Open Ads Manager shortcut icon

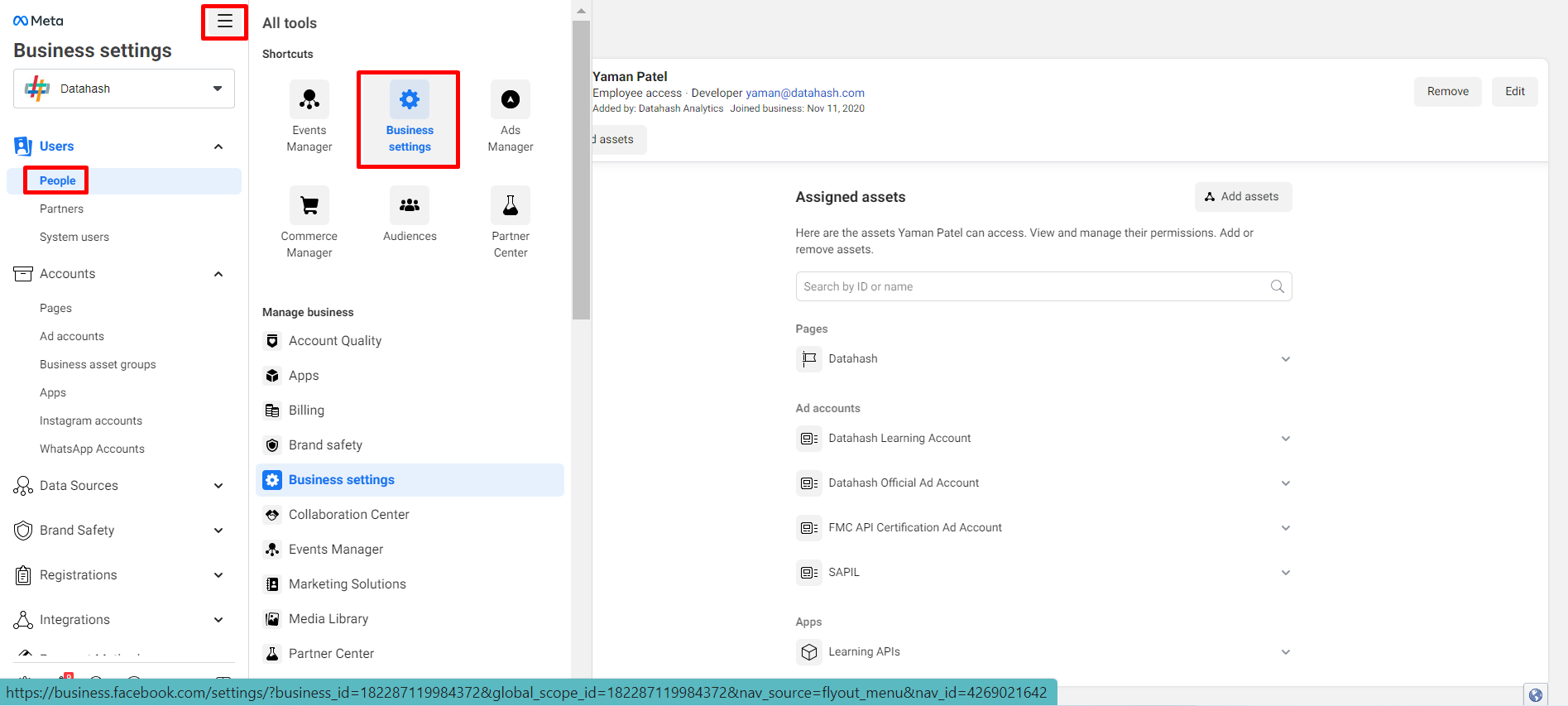[511, 99]
